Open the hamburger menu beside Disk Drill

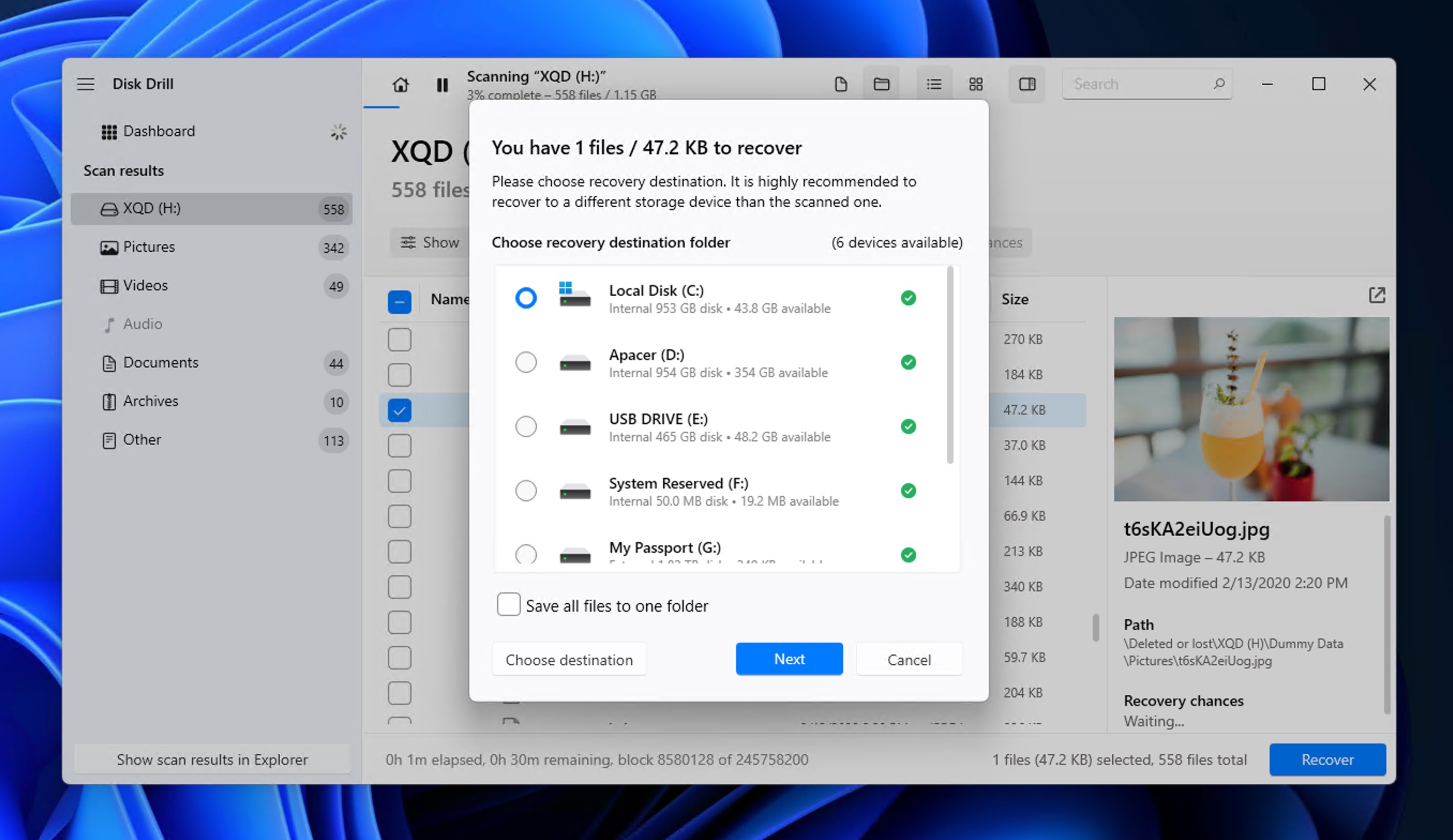tap(85, 84)
